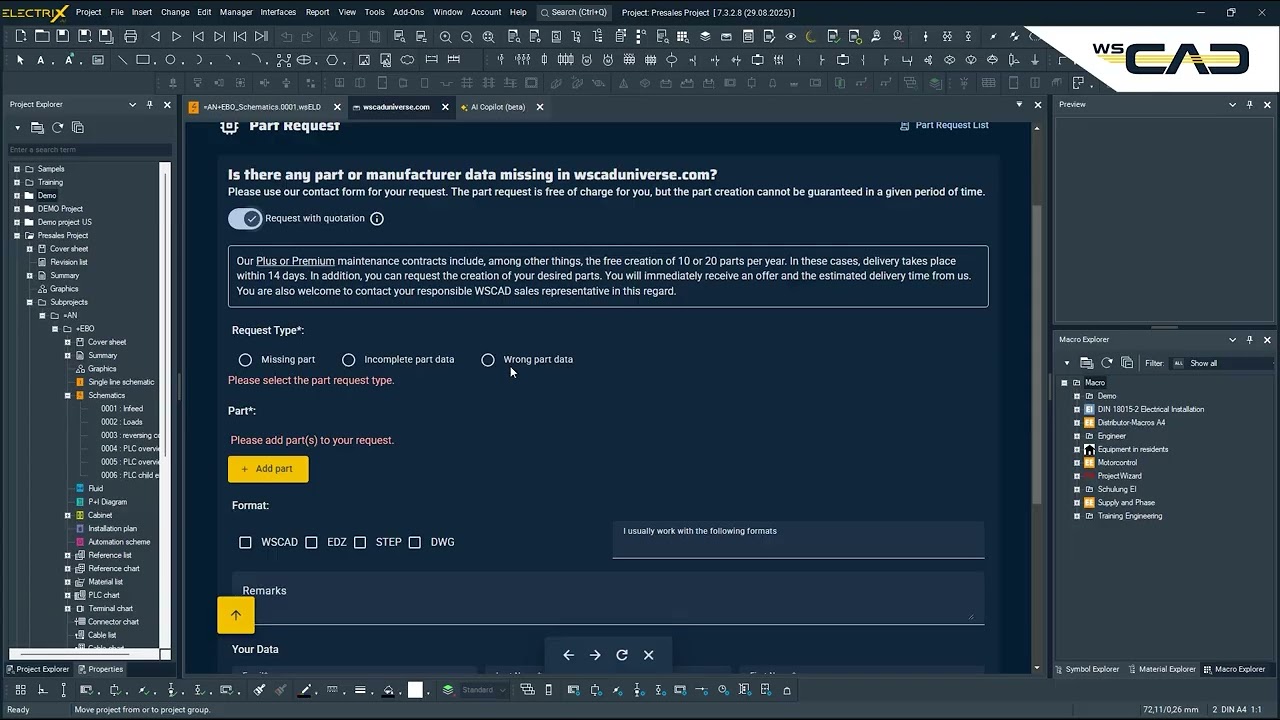
Task: Check the STEP format checkbox
Action: coord(360,542)
